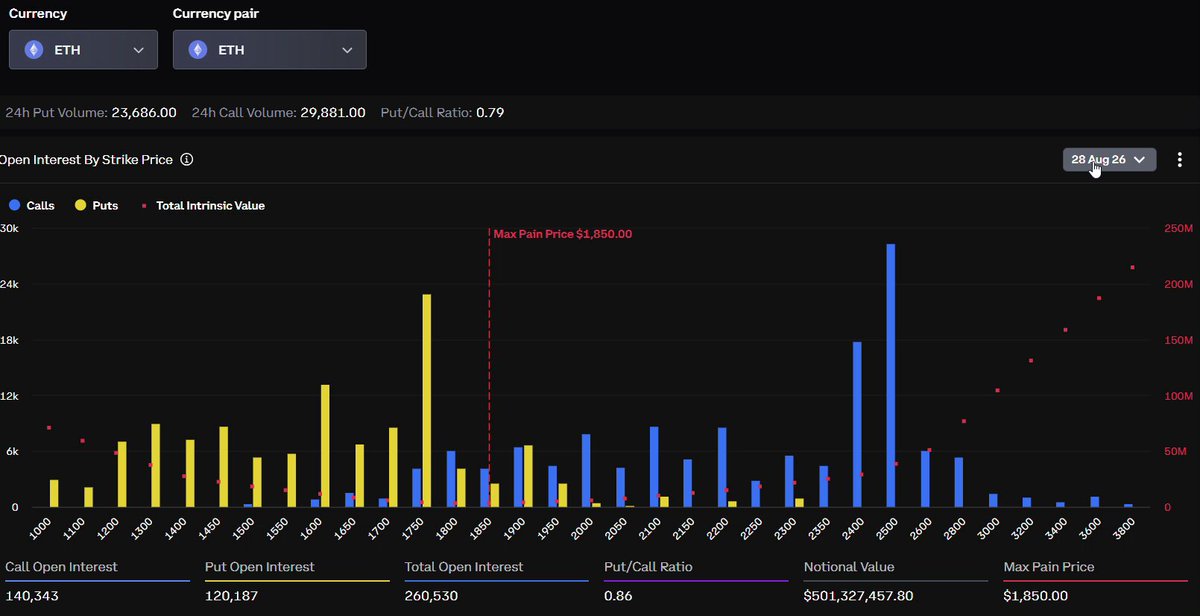
Task: Select the Put/Call Ratio summary card
Action: [696, 581]
